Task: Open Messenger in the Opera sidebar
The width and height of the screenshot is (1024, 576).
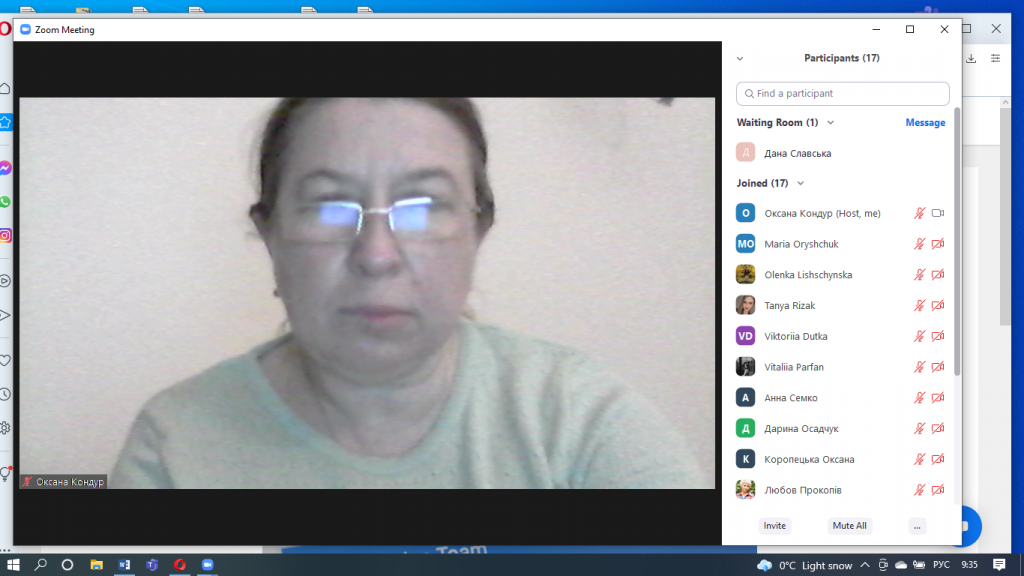Action: click(6, 168)
